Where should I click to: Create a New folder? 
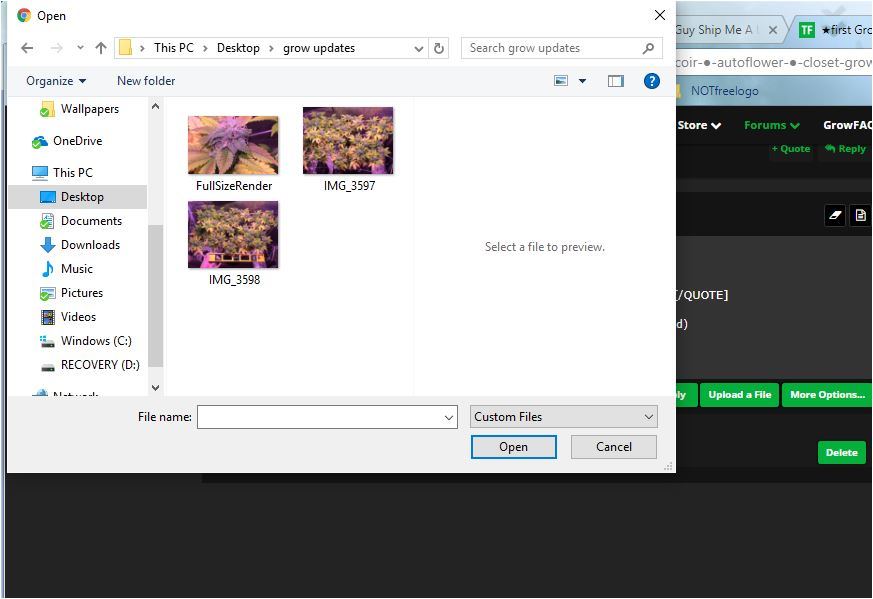click(x=146, y=81)
